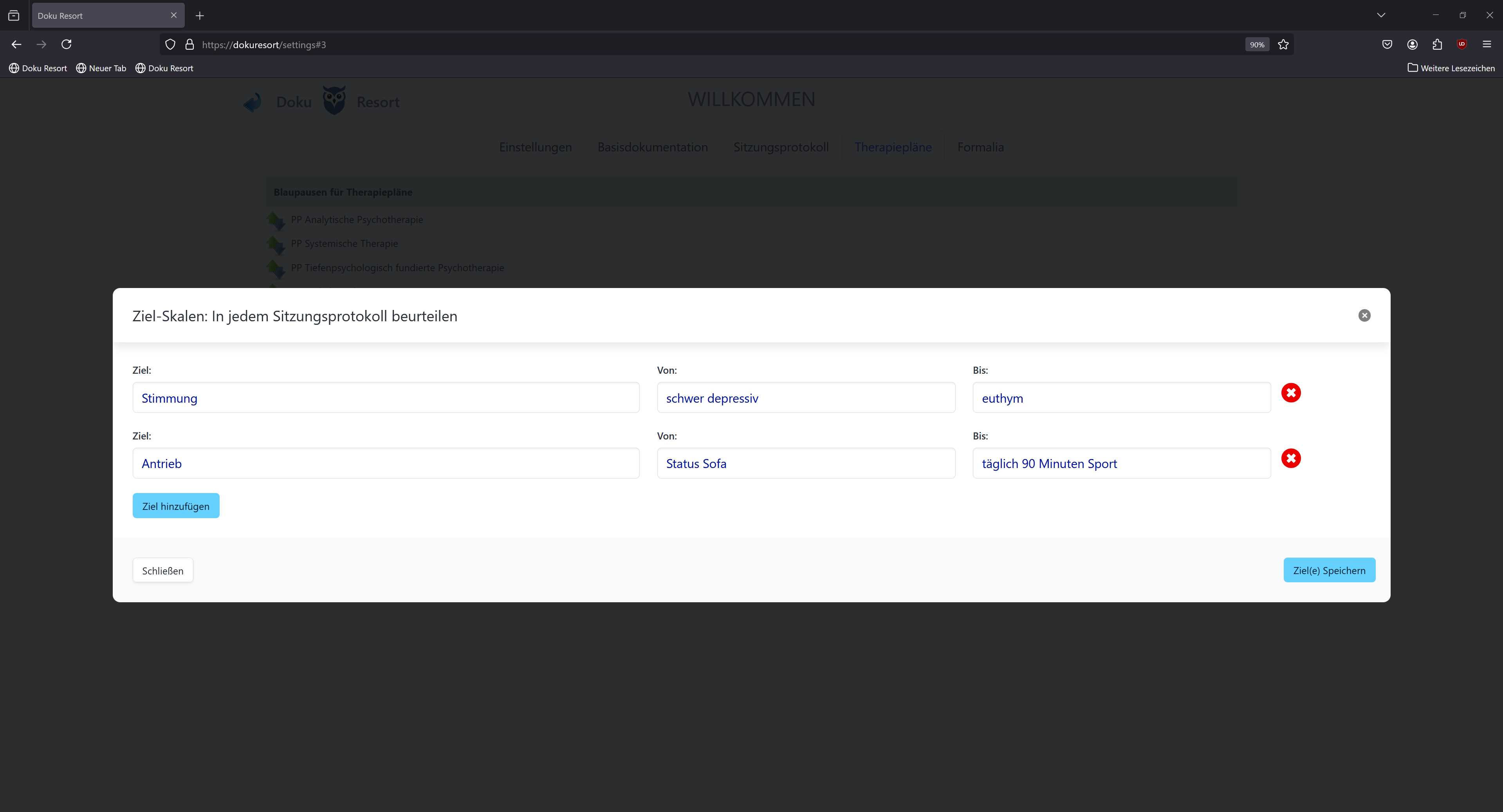The height and width of the screenshot is (812, 1503).
Task: Remove the Antrieb goal row
Action: tap(1291, 459)
